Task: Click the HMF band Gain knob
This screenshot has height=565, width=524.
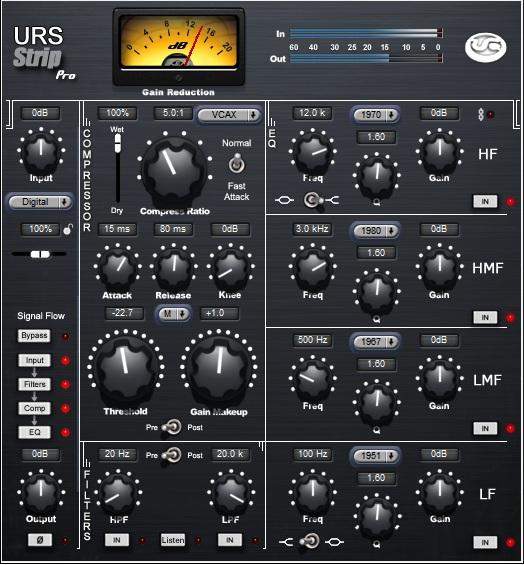Action: pos(439,267)
